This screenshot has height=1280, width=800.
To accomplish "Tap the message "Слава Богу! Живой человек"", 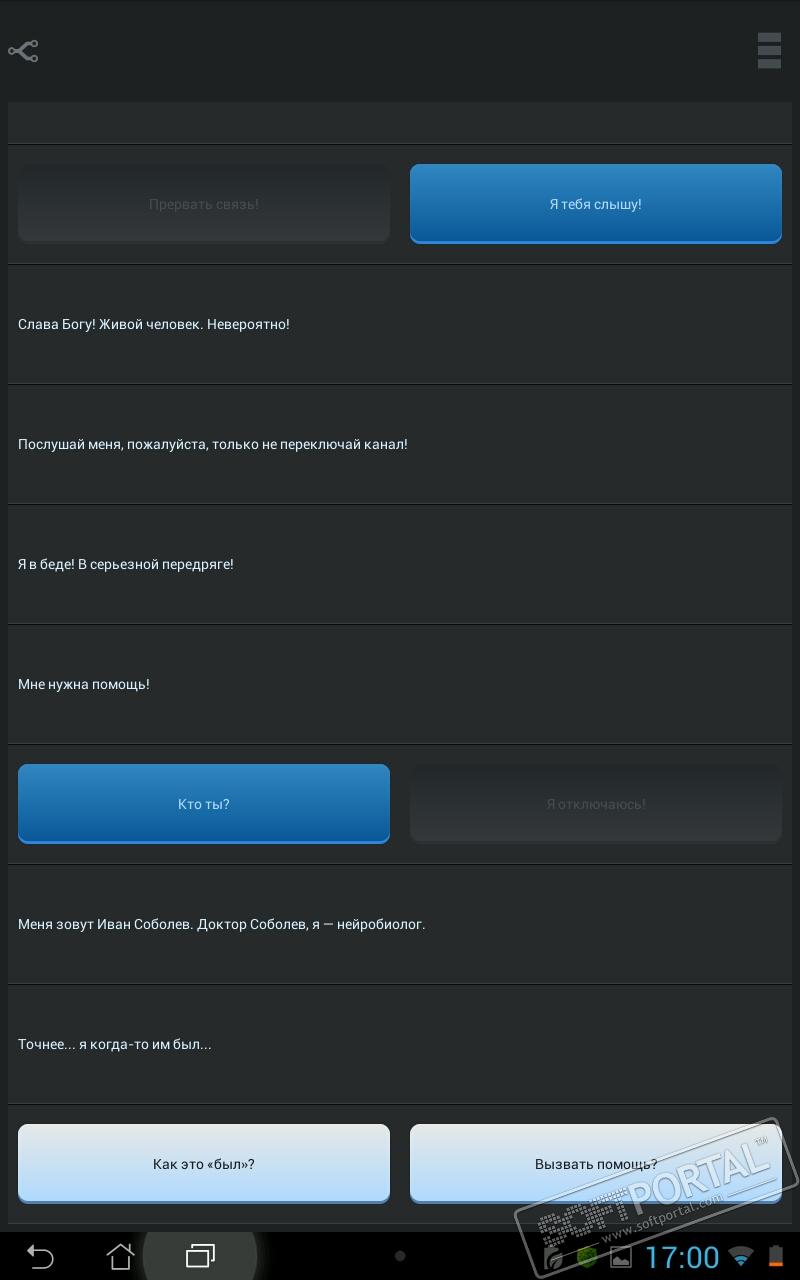I will pos(154,324).
